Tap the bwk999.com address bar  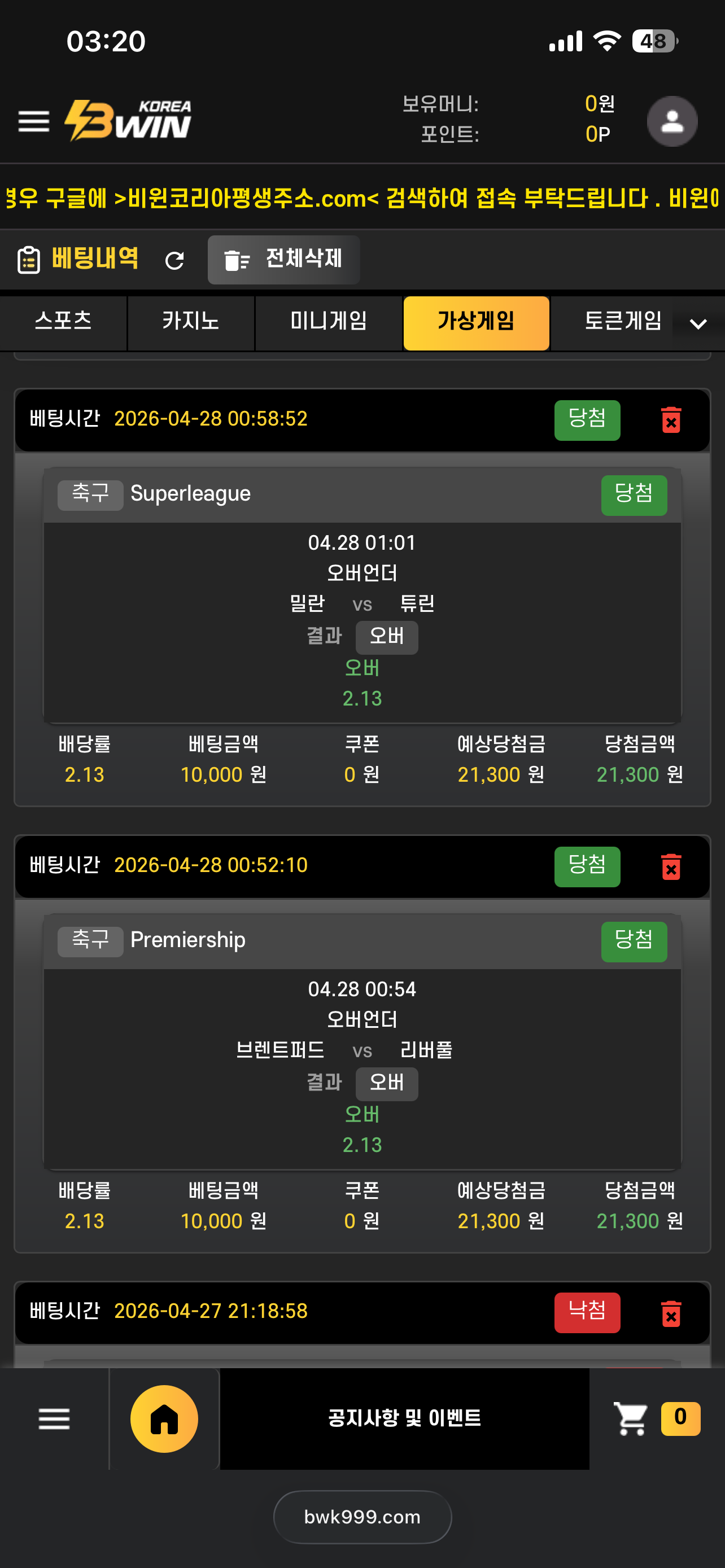coord(362,1517)
